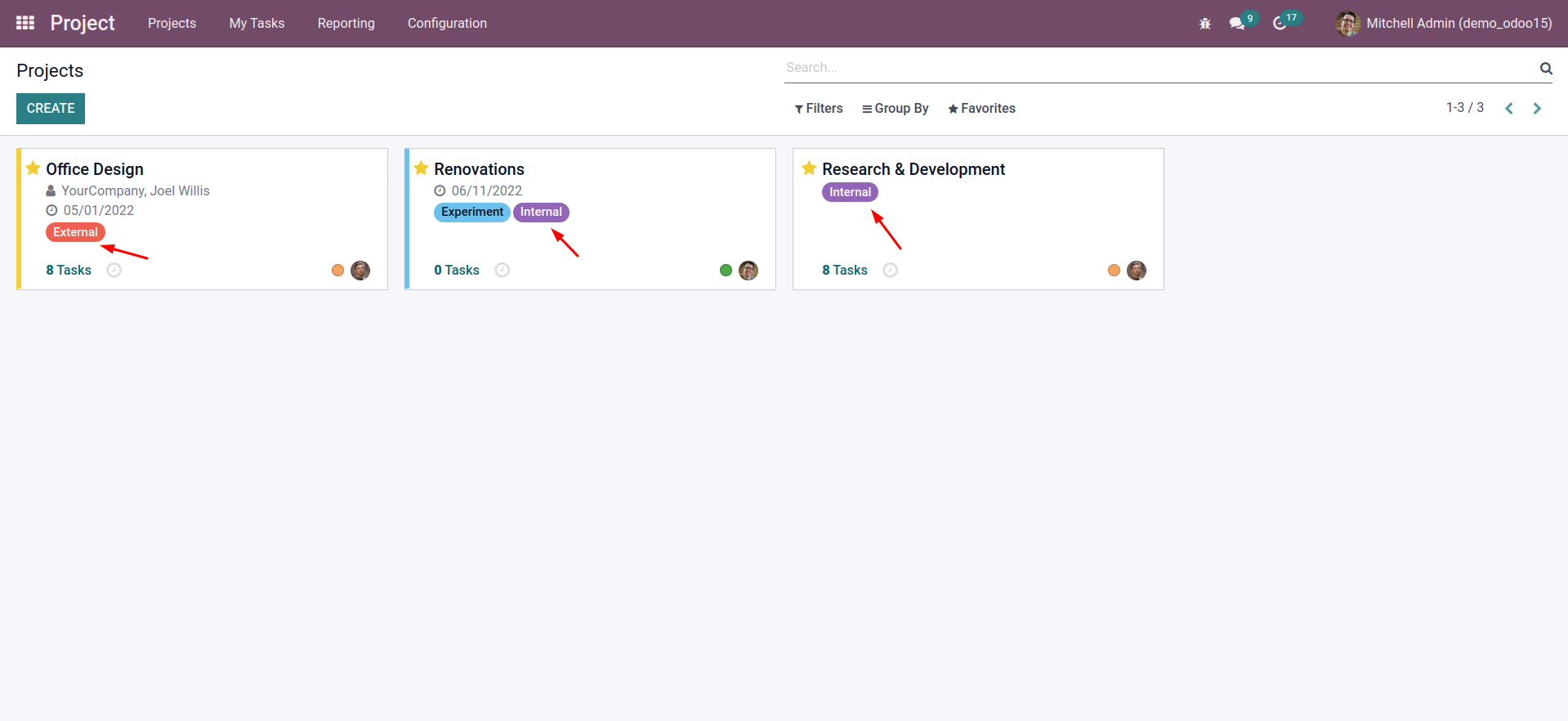Click the Internal tag on Renovations
This screenshot has width=1568, height=721.
pyautogui.click(x=541, y=212)
